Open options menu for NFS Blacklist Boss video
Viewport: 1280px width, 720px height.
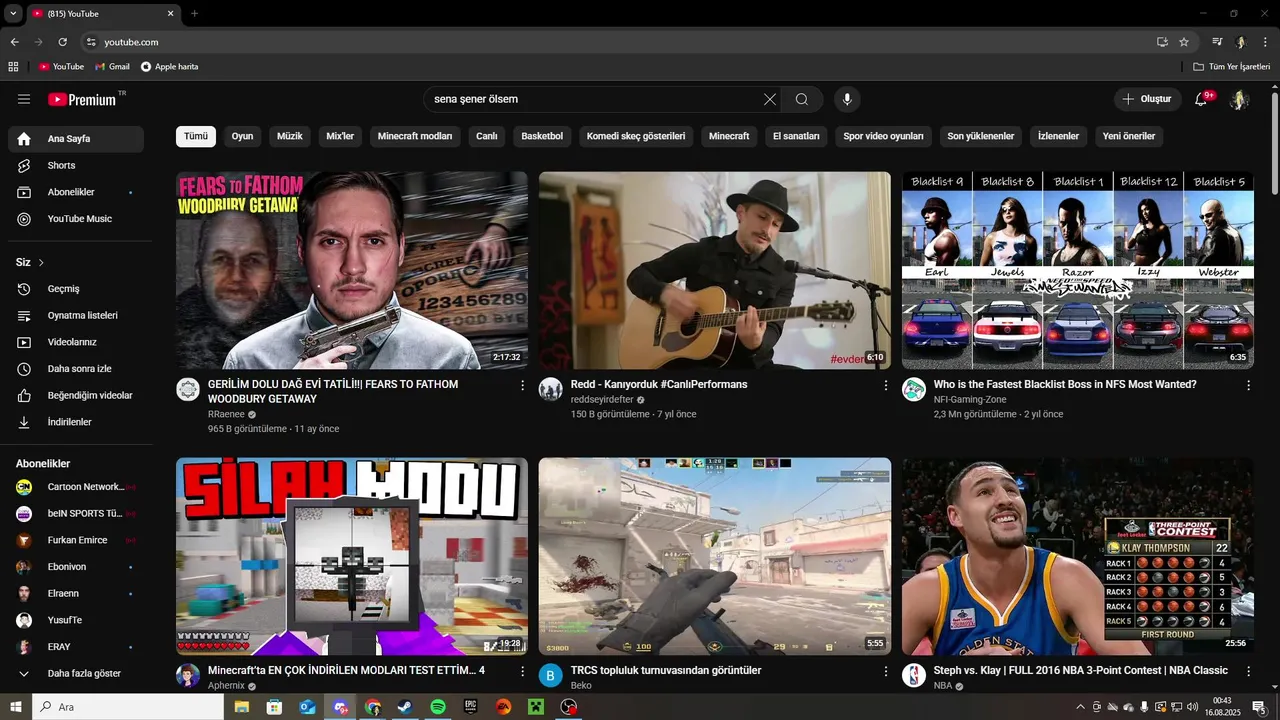[x=1248, y=385]
